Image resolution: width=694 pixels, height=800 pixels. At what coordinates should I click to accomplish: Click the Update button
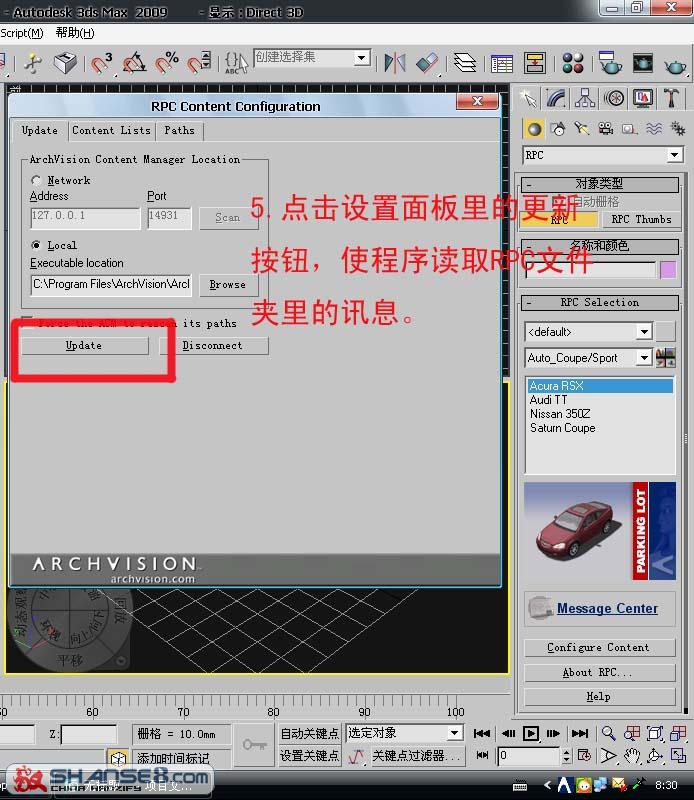[85, 345]
